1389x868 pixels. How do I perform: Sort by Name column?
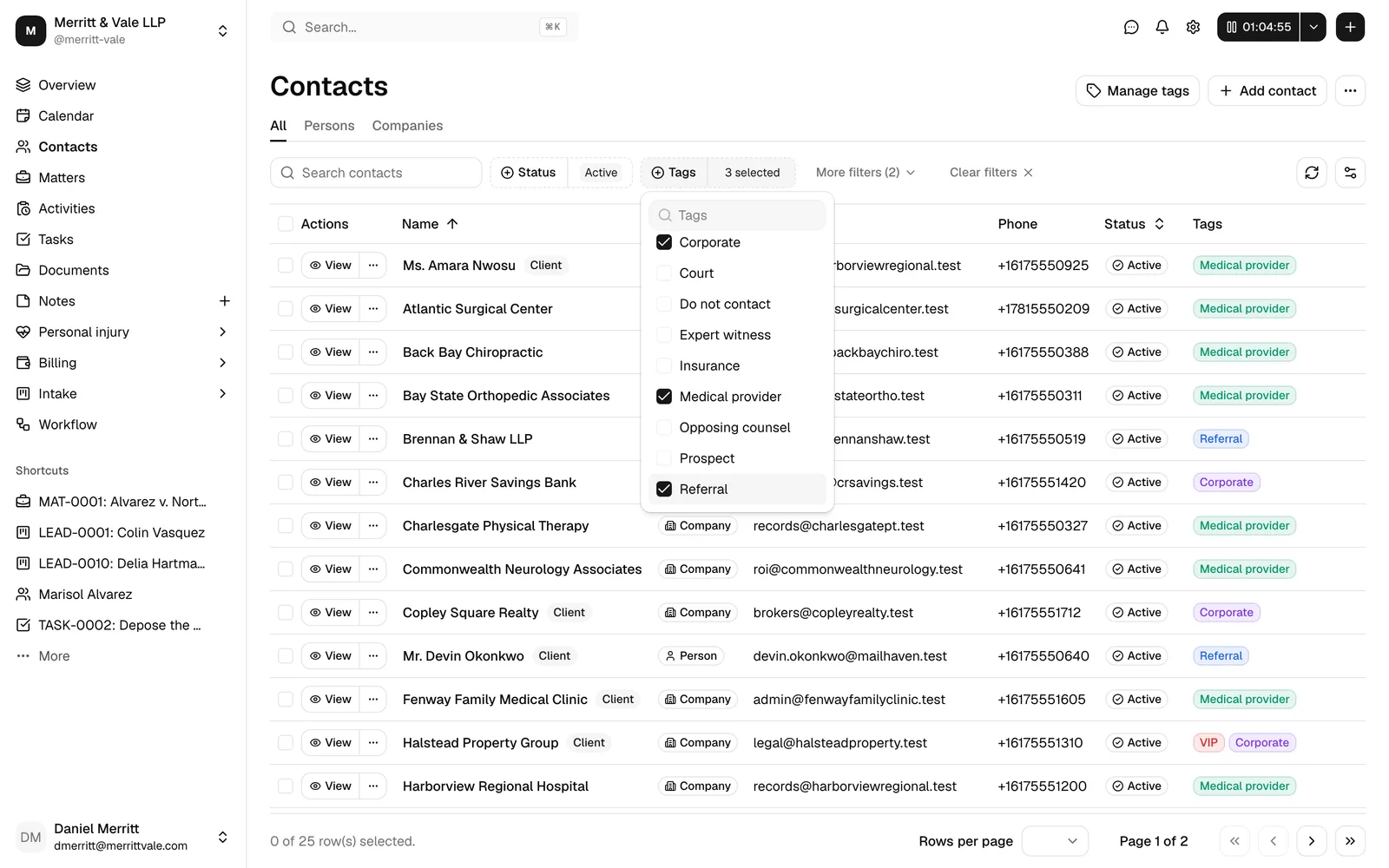(x=430, y=224)
